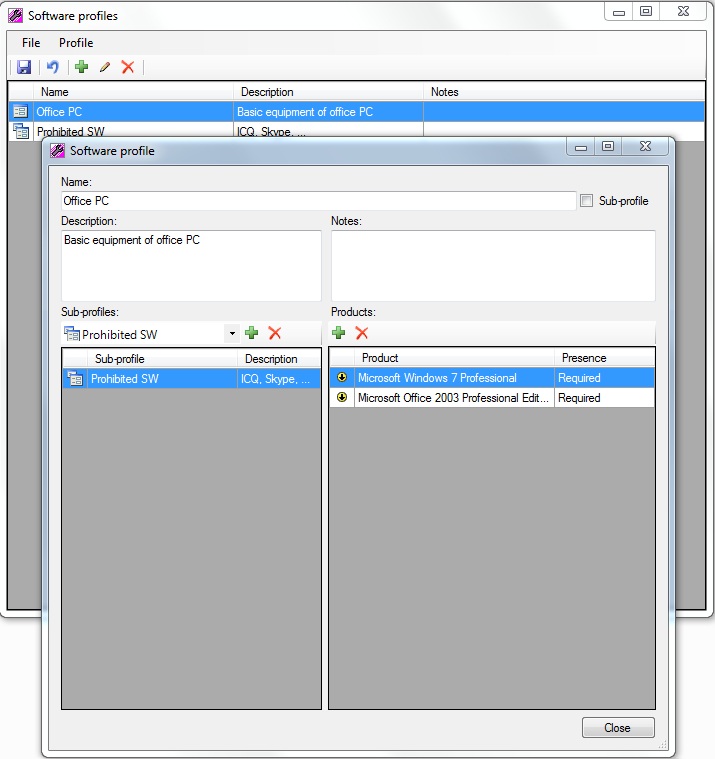This screenshot has width=715, height=759.
Task: Click the Name input field containing Office PC
Action: 319,201
